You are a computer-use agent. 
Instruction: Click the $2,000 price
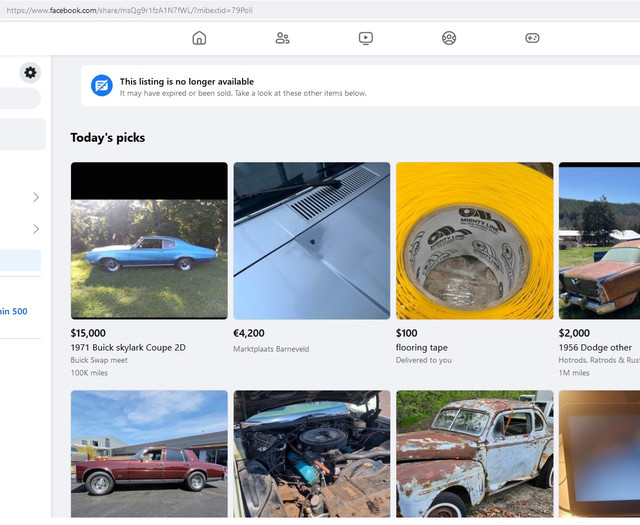coord(574,333)
